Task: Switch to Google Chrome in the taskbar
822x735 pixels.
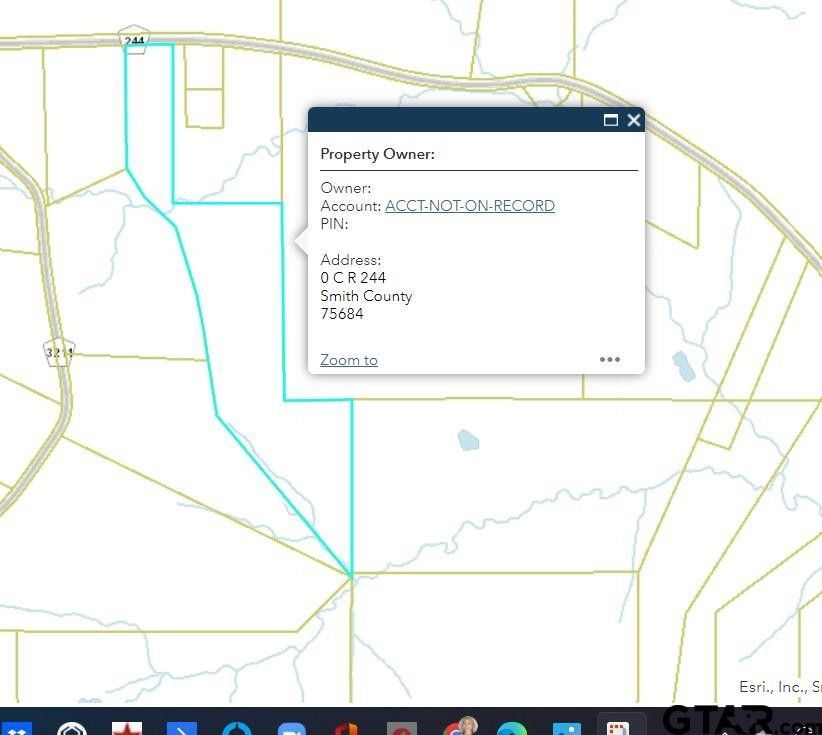Action: click(x=458, y=727)
